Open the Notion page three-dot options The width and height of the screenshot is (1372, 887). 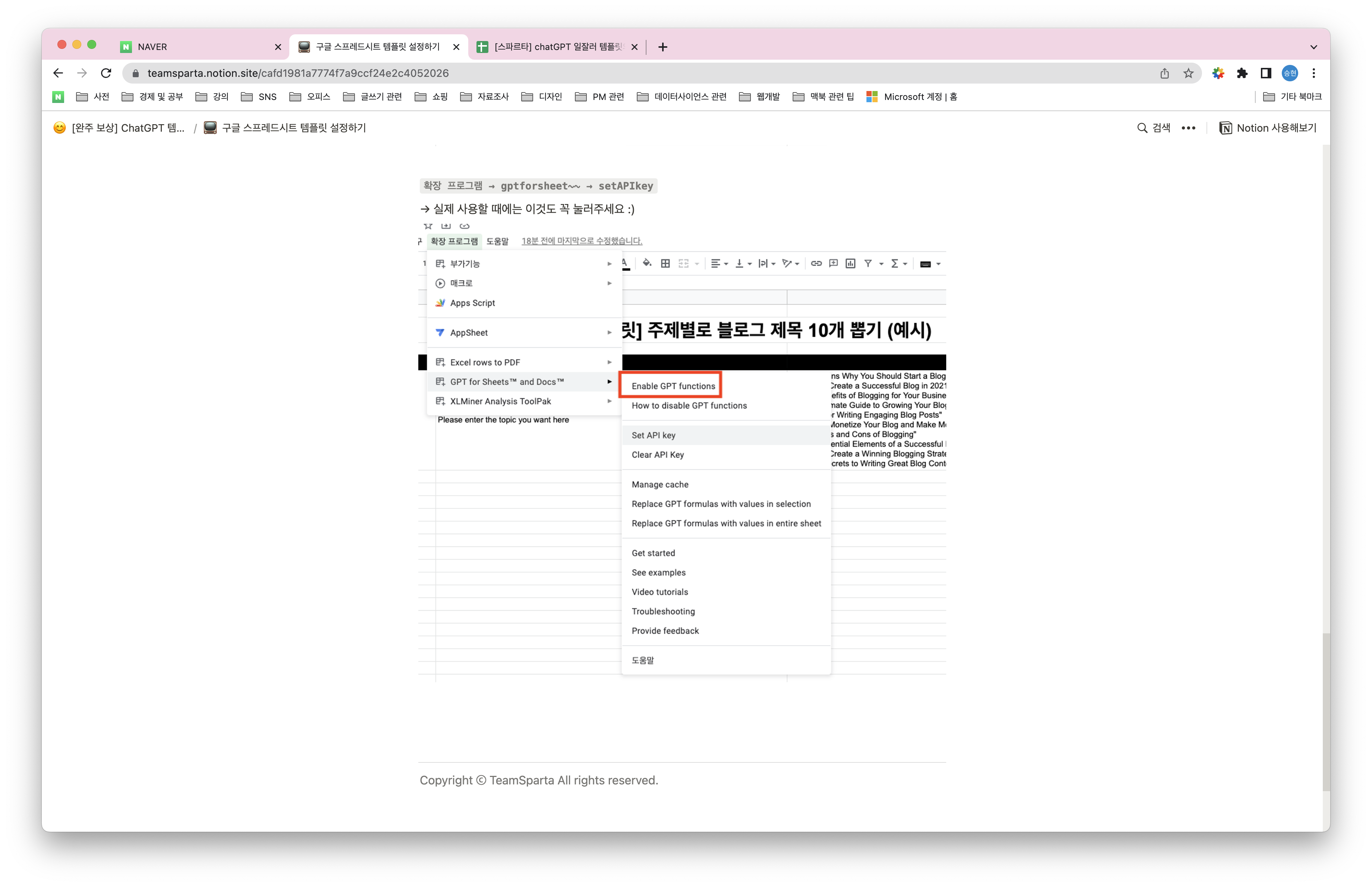pyautogui.click(x=1188, y=128)
